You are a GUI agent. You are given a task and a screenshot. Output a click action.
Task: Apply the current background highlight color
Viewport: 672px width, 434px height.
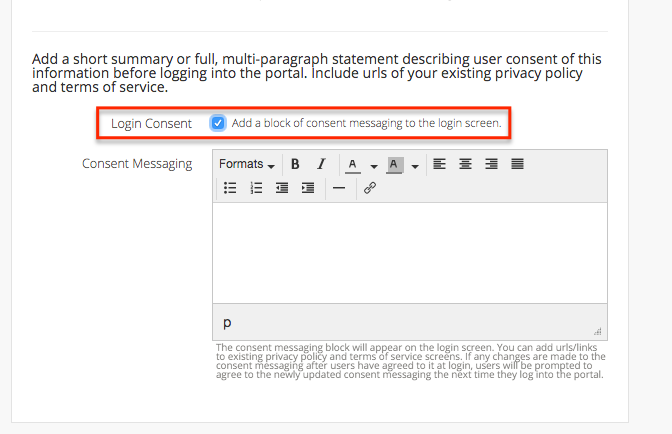coord(394,164)
